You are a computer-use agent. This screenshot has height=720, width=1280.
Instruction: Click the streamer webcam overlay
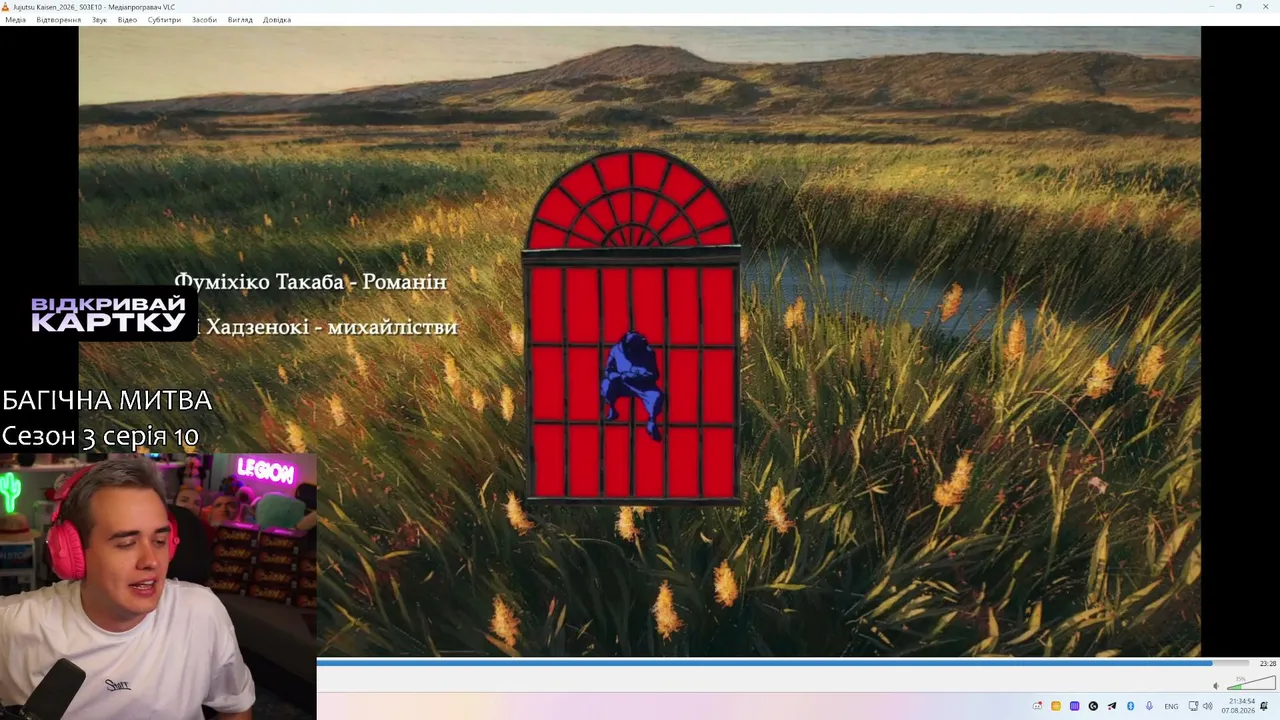coord(158,586)
